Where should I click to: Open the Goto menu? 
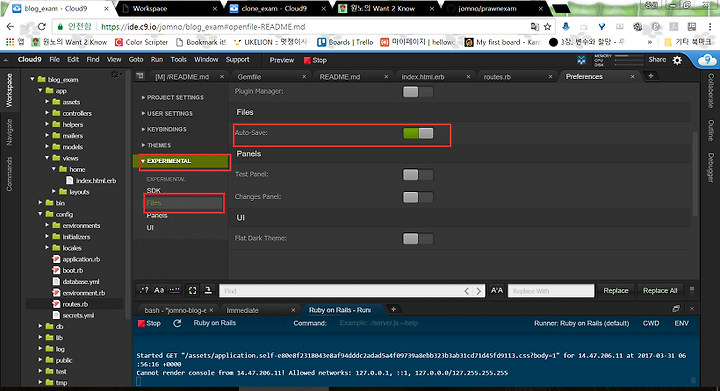tap(136, 60)
